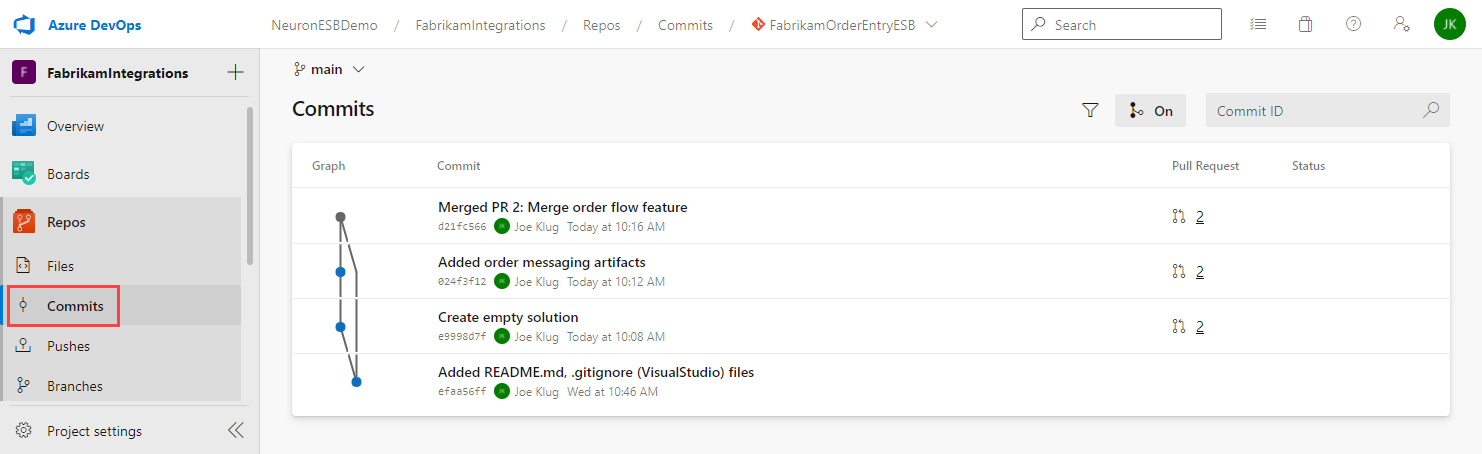Toggle the commit graph On button
Screen dimensions: 1482x454
pyautogui.click(x=1150, y=111)
